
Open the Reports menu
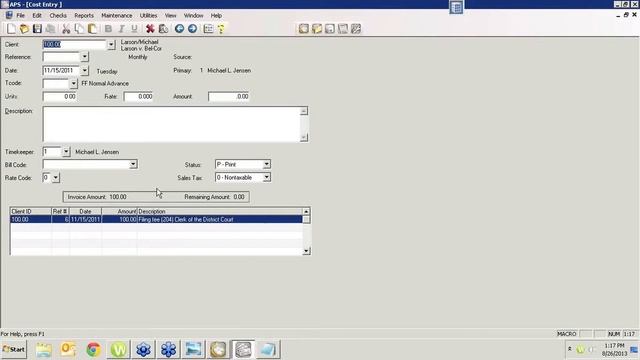84,16
